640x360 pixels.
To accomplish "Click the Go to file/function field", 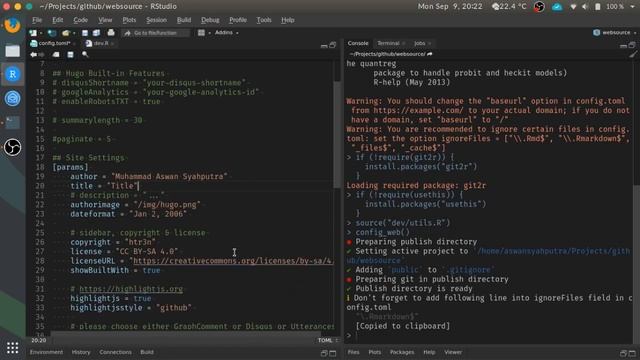I will coord(156,33).
